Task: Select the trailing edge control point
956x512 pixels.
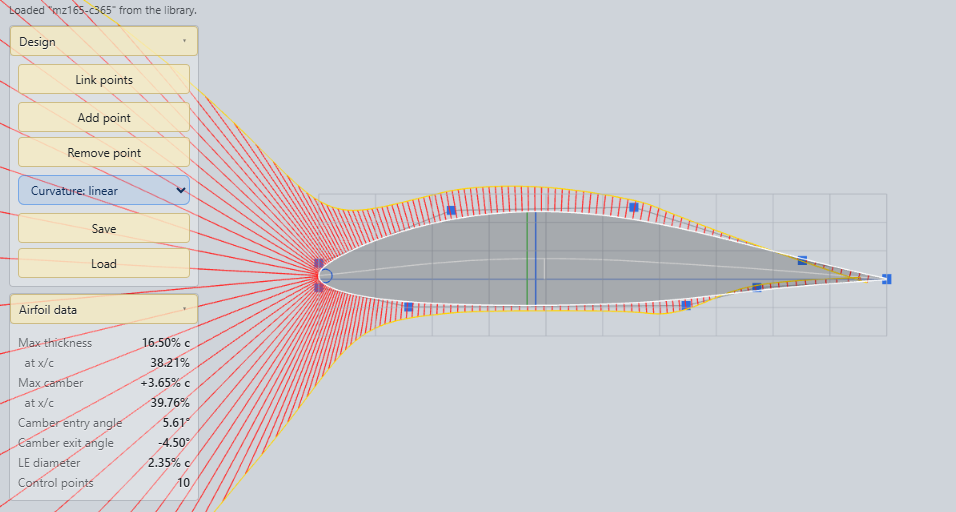Action: click(886, 279)
